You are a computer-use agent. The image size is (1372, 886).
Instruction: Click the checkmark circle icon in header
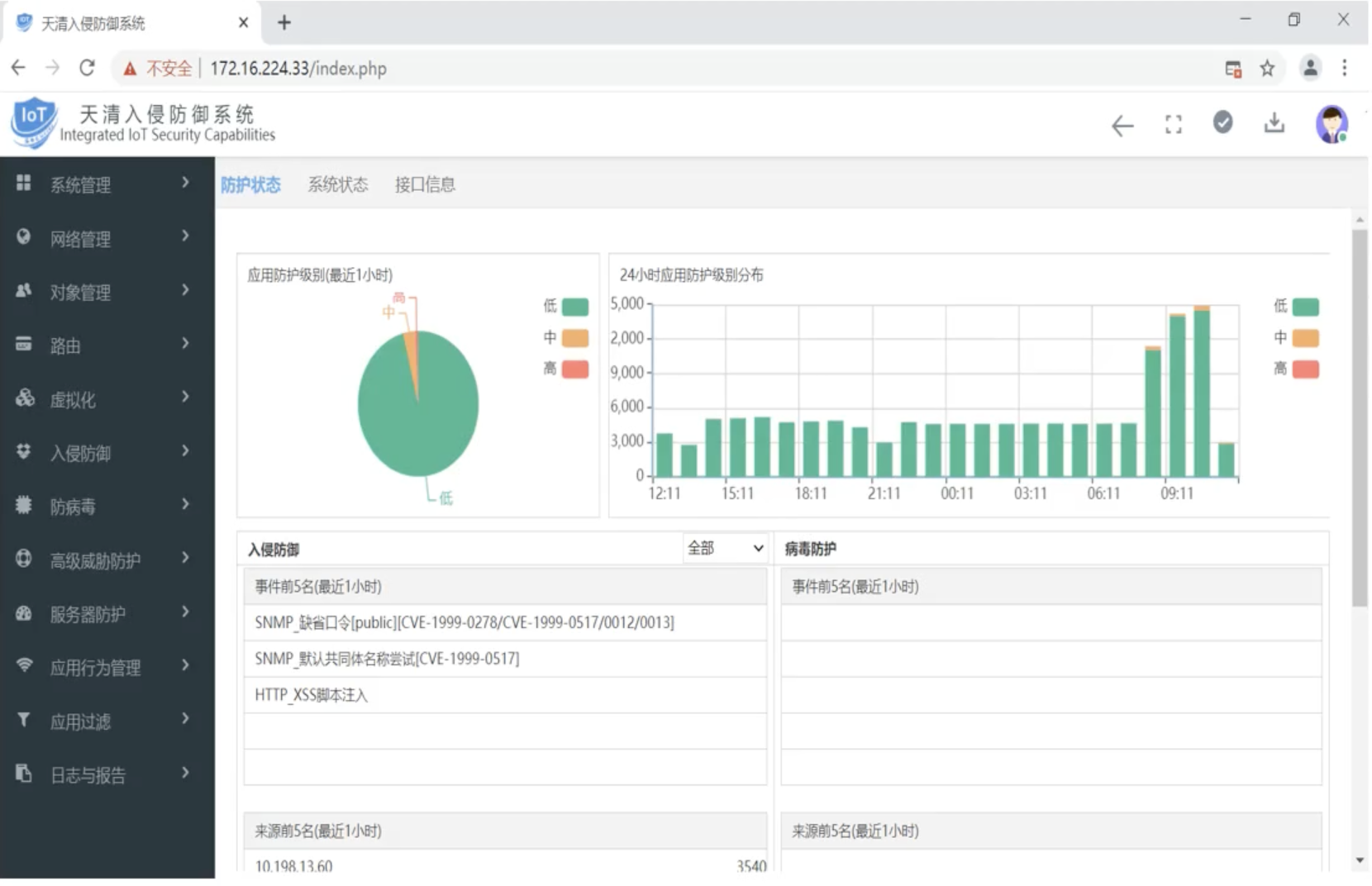1222,122
